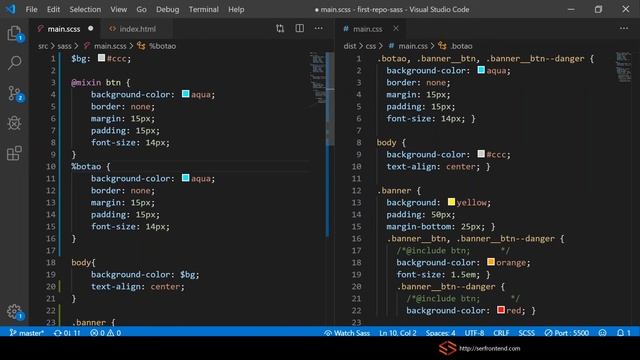Click Spaces: 4 indentation setting

(441, 333)
